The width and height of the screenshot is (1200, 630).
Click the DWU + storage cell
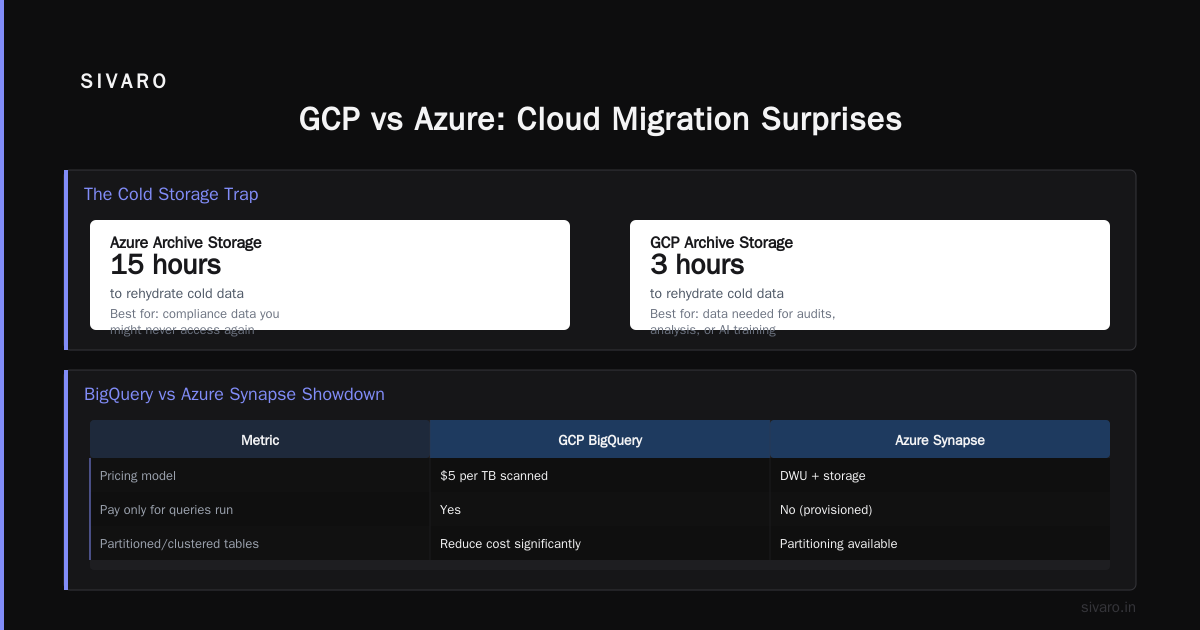coord(823,476)
